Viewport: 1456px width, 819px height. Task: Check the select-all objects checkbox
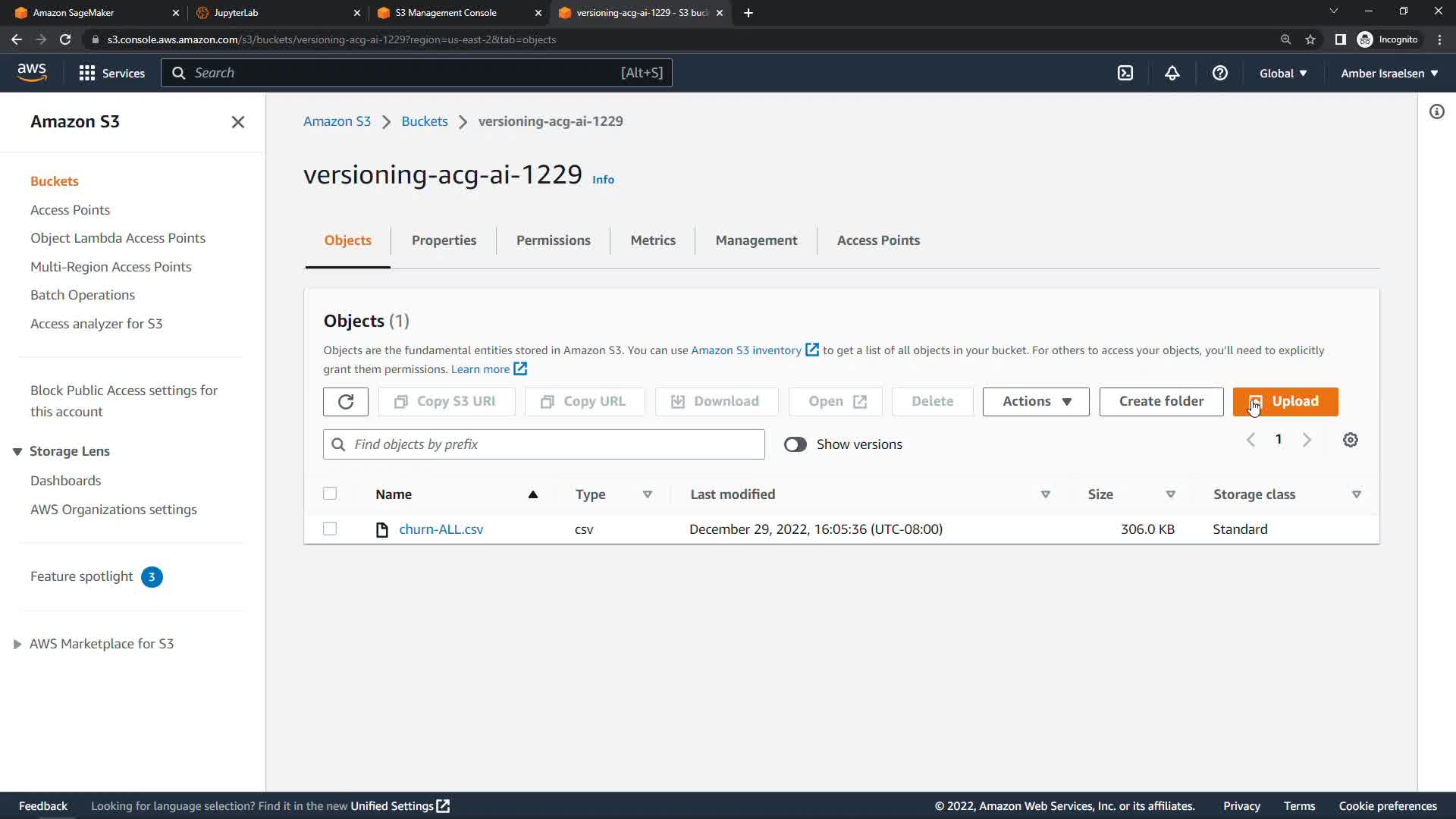tap(330, 494)
